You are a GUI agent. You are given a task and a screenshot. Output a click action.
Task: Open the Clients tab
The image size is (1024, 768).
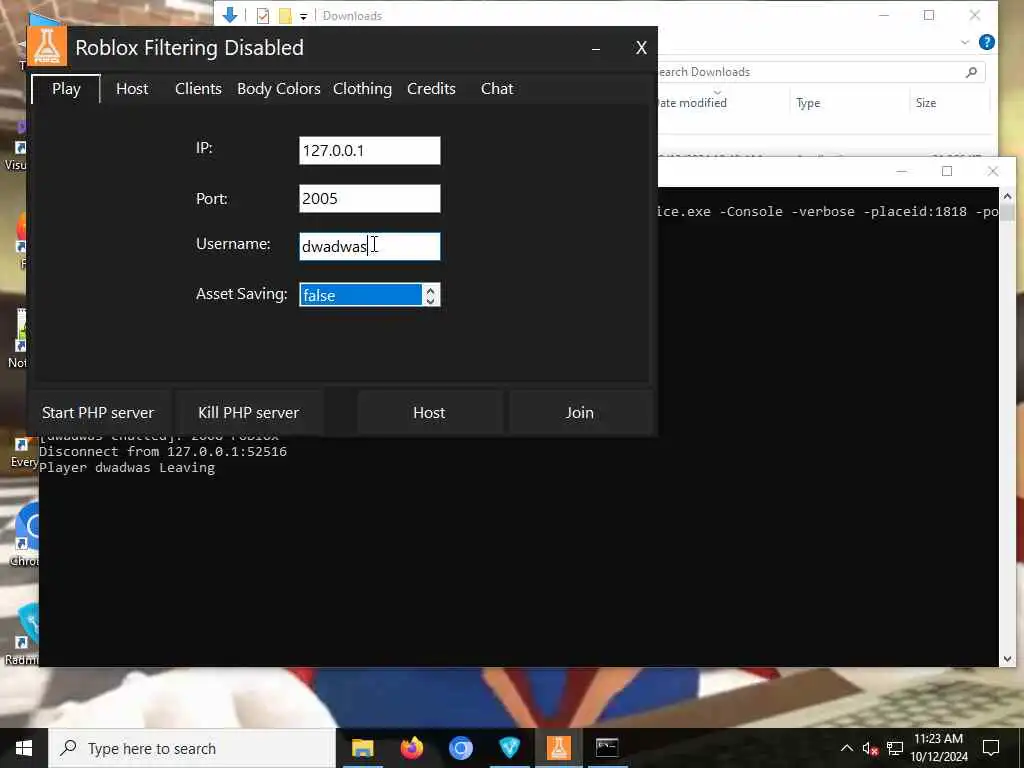coord(198,89)
